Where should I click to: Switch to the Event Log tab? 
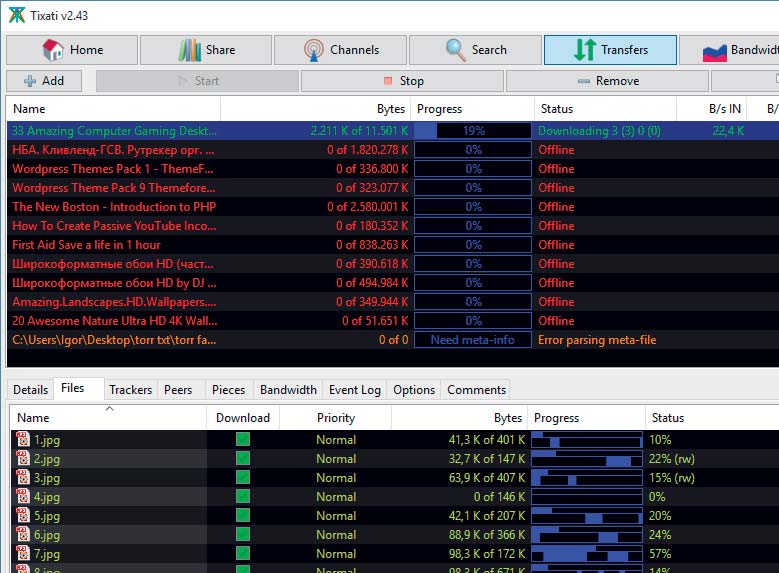pyautogui.click(x=355, y=390)
